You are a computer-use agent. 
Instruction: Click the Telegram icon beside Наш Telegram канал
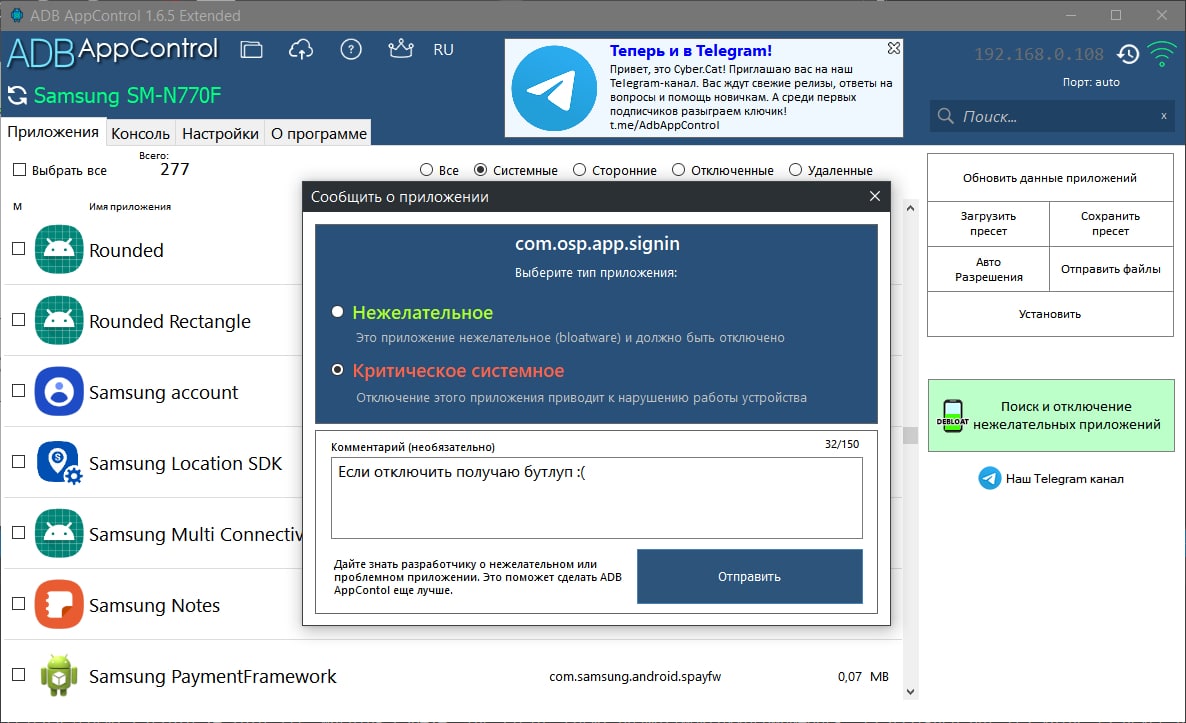pyautogui.click(x=989, y=478)
